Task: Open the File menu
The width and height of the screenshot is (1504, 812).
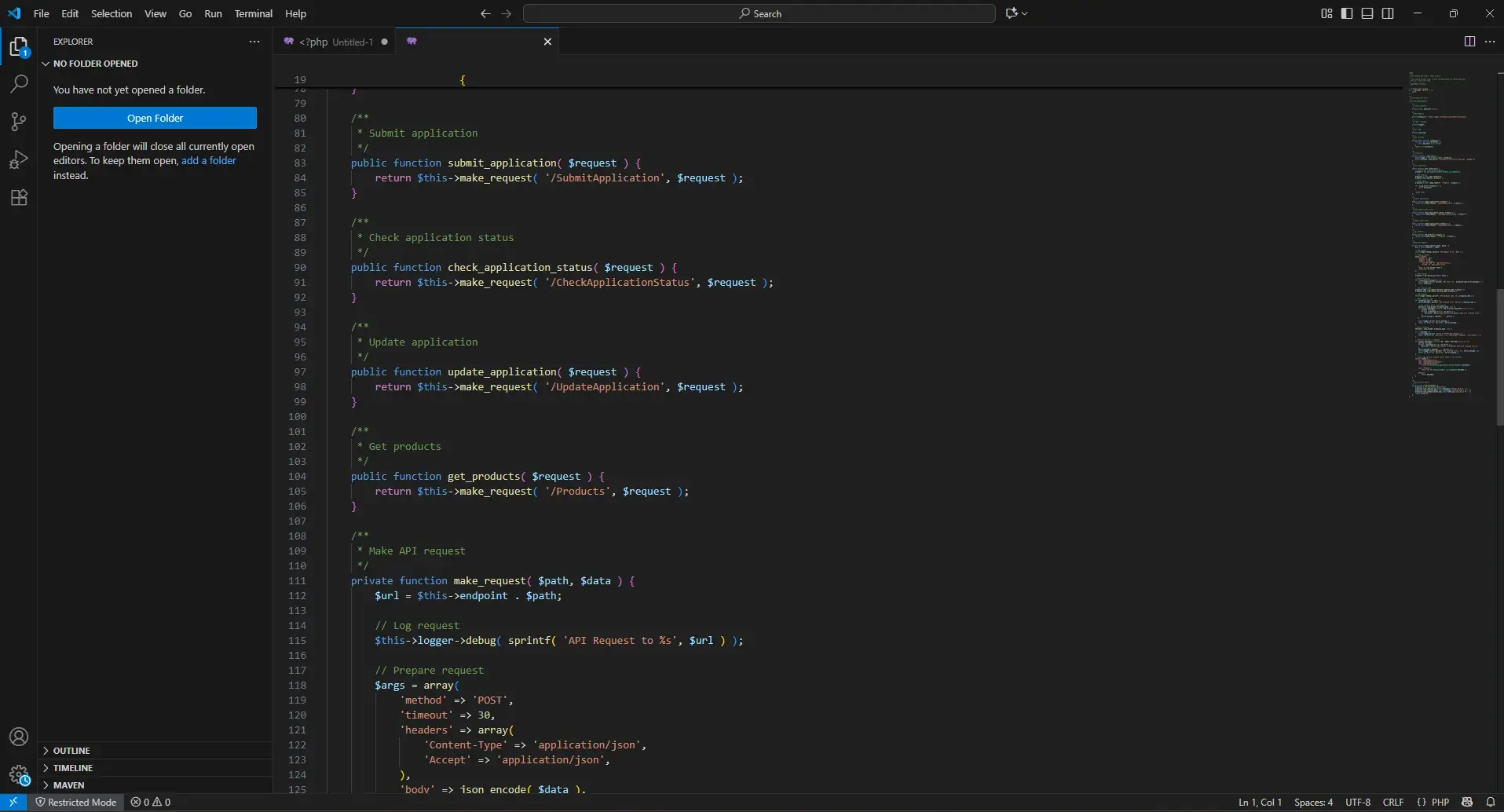Action: 42,13
